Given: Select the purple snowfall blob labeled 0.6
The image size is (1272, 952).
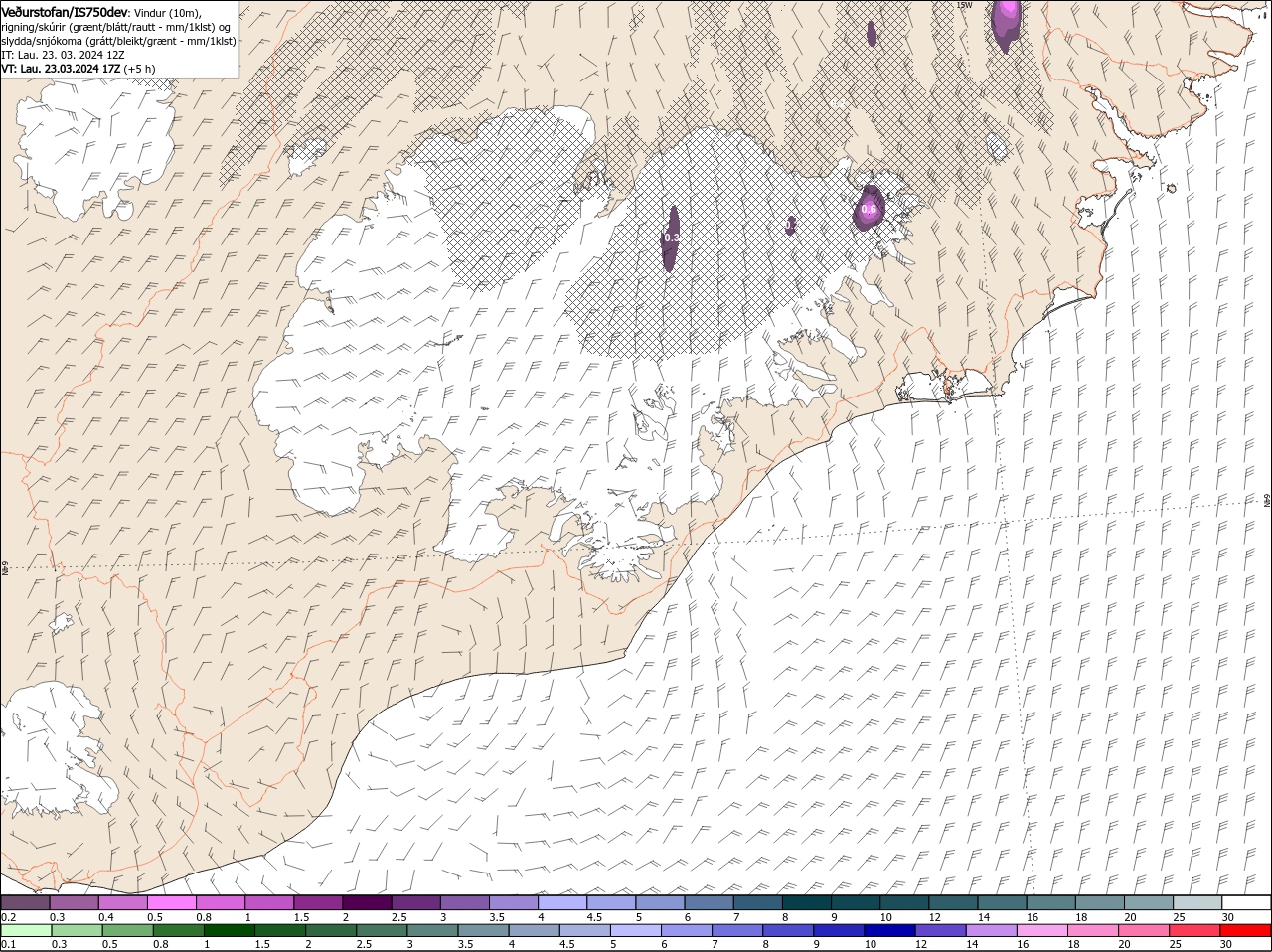Looking at the screenshot, I should pyautogui.click(x=869, y=208).
